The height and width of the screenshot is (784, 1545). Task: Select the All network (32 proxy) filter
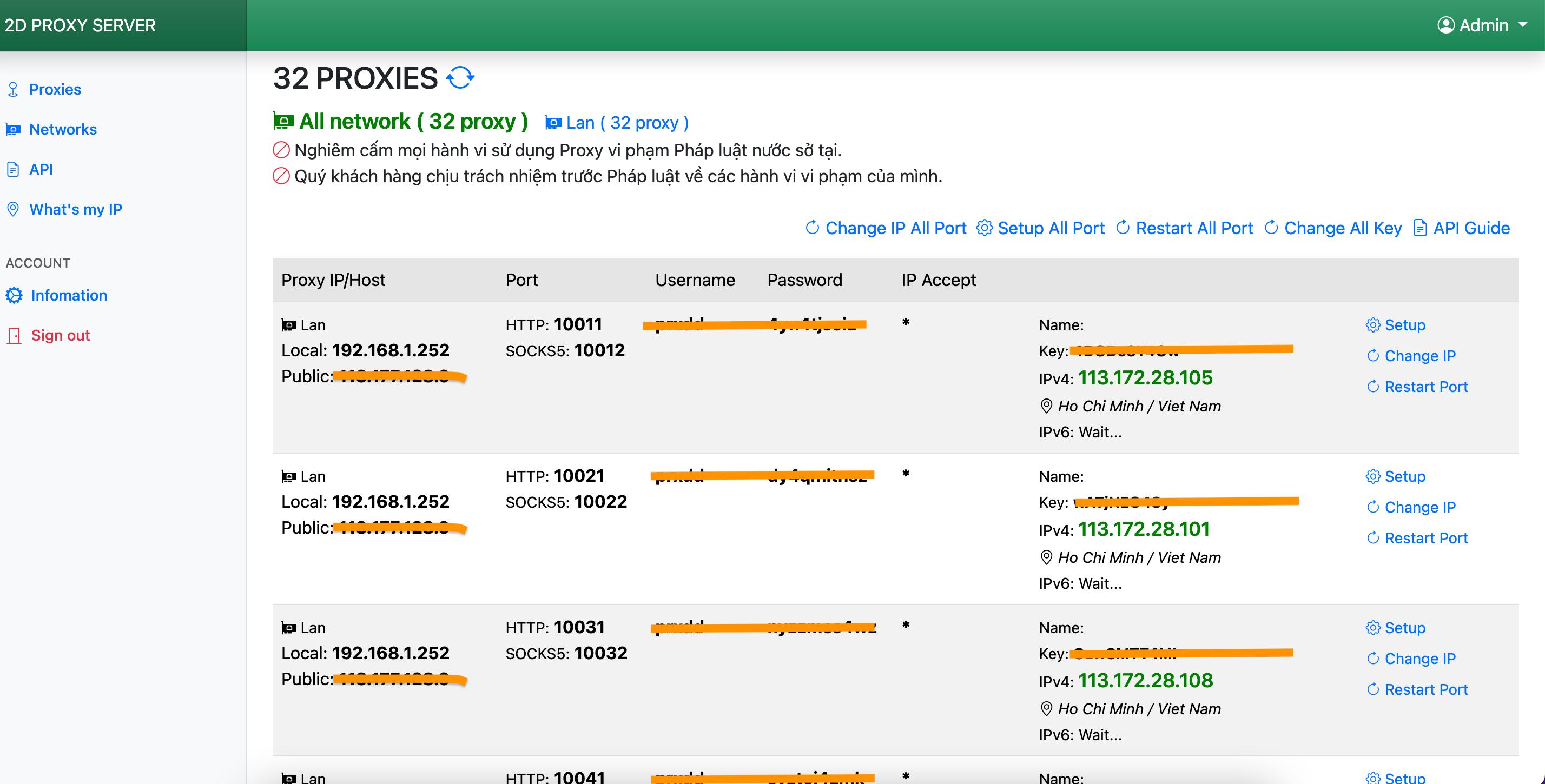pyautogui.click(x=401, y=122)
